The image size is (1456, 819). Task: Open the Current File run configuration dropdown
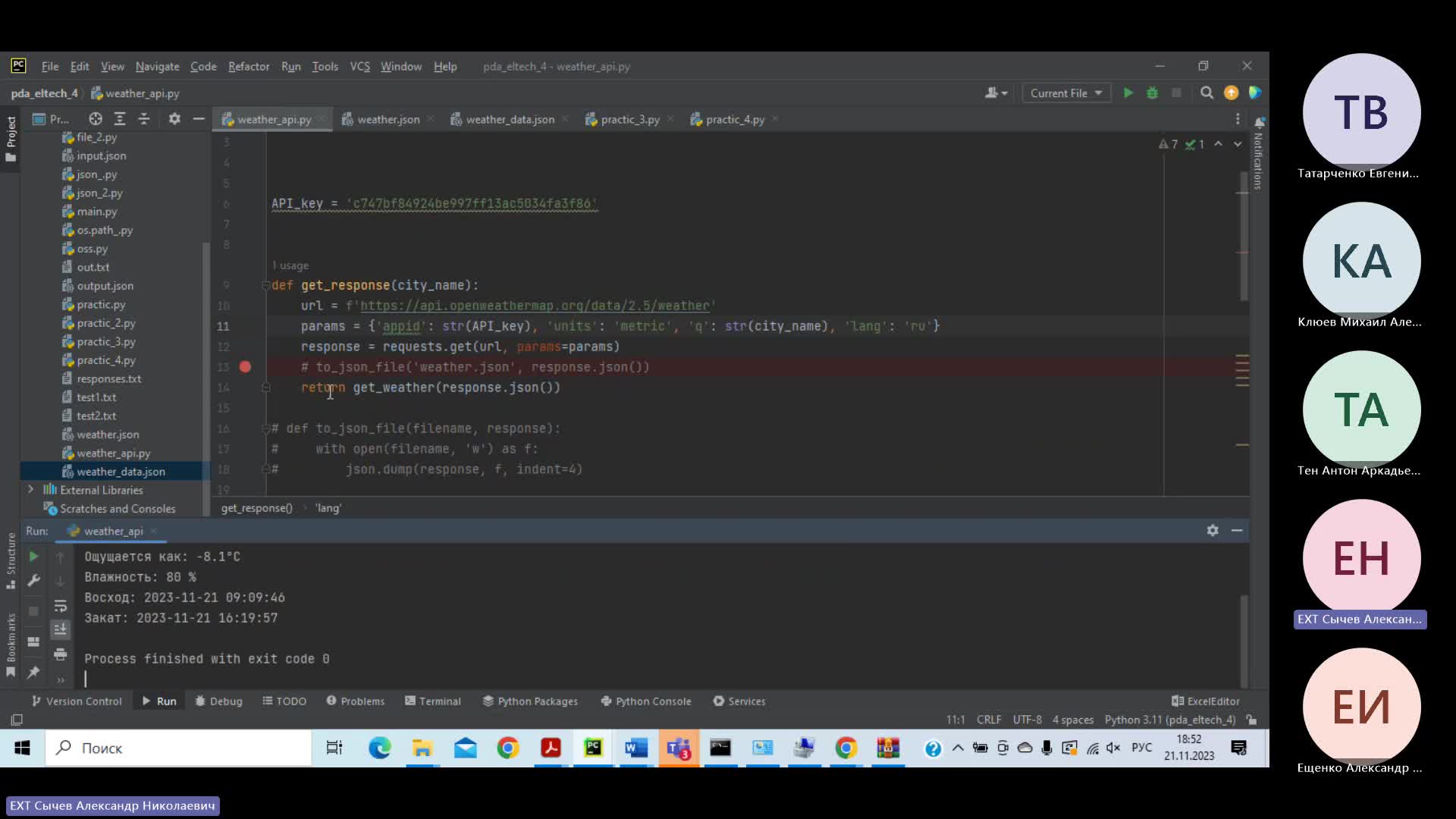tap(1066, 93)
